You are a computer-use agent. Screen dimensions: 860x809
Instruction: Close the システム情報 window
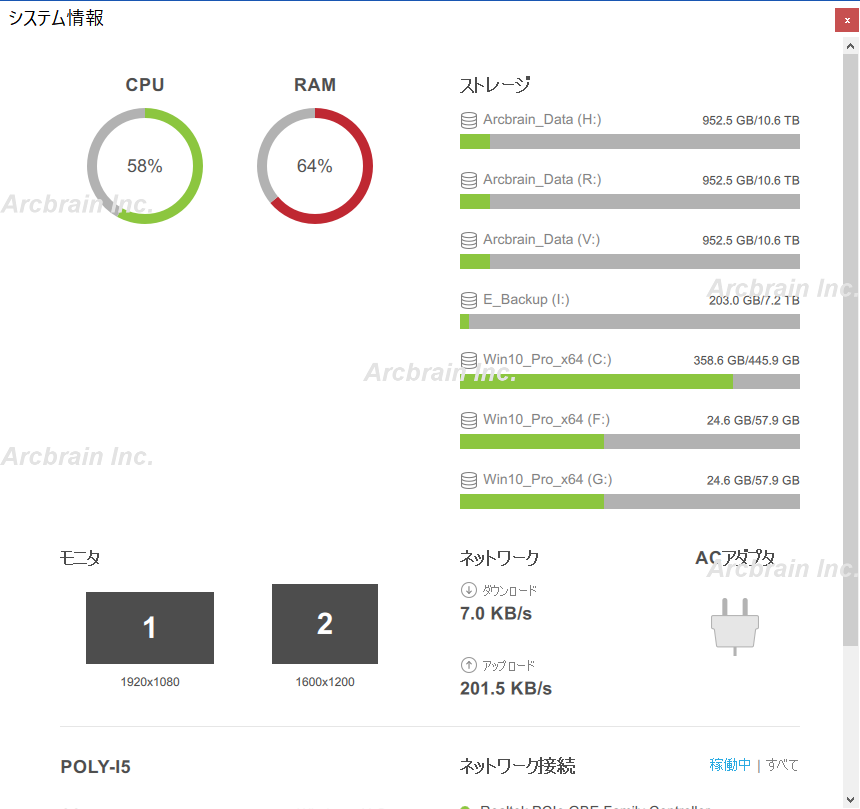847,20
